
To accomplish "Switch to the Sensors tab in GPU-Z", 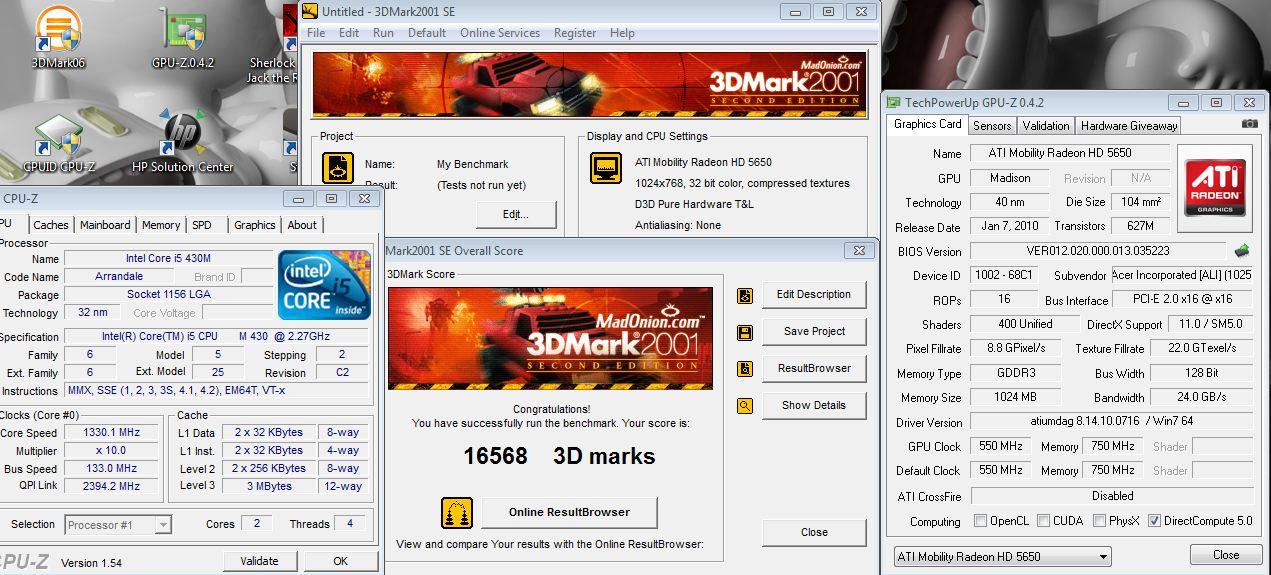I will pos(992,126).
